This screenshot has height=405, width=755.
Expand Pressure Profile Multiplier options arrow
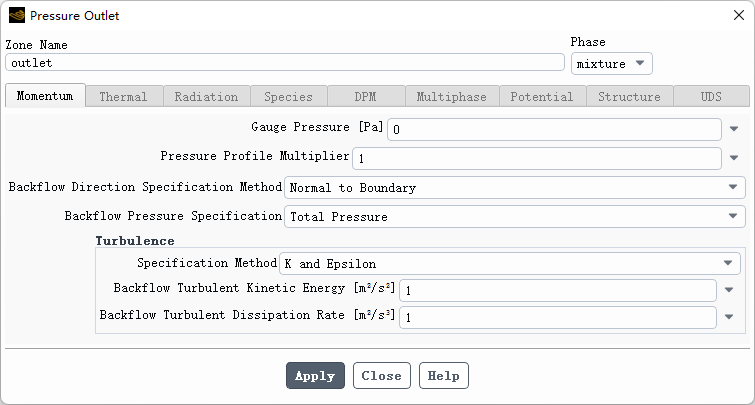pyautogui.click(x=734, y=159)
